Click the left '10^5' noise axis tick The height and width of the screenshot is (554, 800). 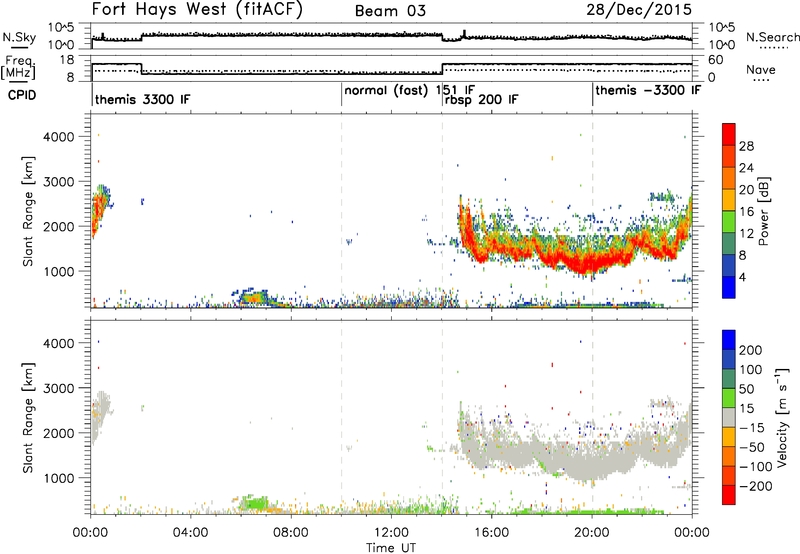[x=61, y=27]
